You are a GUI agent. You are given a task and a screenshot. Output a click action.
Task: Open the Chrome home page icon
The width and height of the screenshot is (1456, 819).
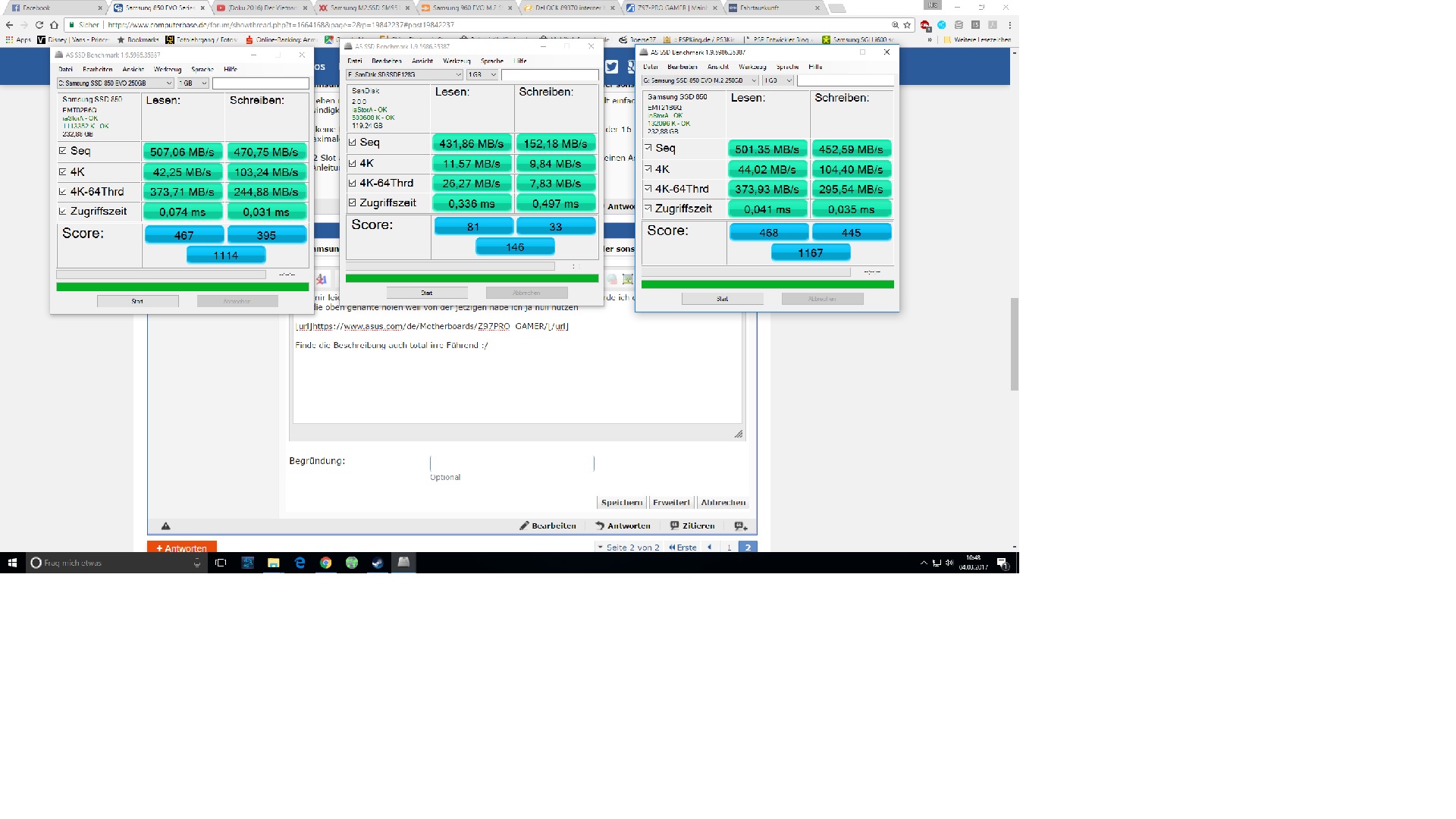[x=54, y=25]
